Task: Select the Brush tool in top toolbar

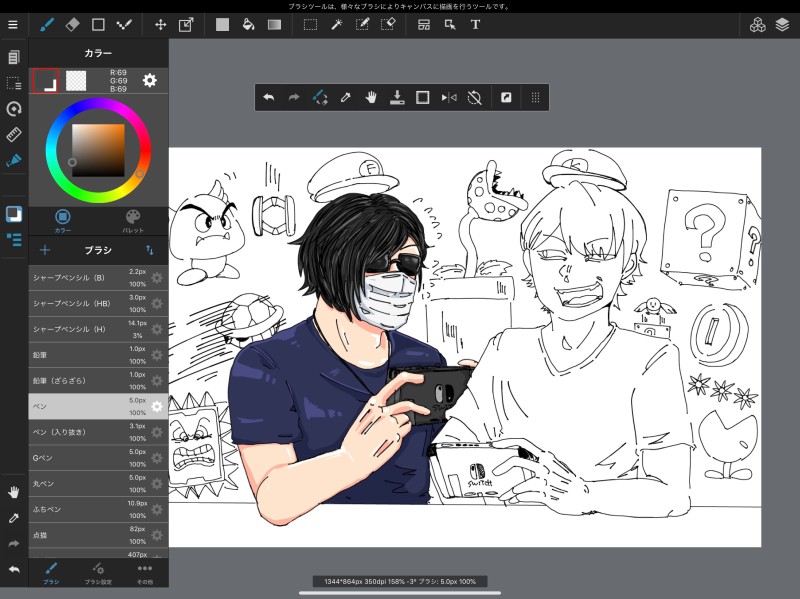Action: coord(47,24)
